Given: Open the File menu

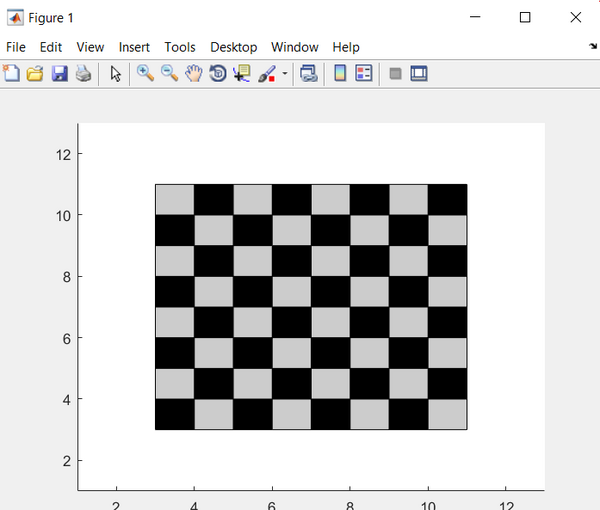Looking at the screenshot, I should [x=16, y=47].
